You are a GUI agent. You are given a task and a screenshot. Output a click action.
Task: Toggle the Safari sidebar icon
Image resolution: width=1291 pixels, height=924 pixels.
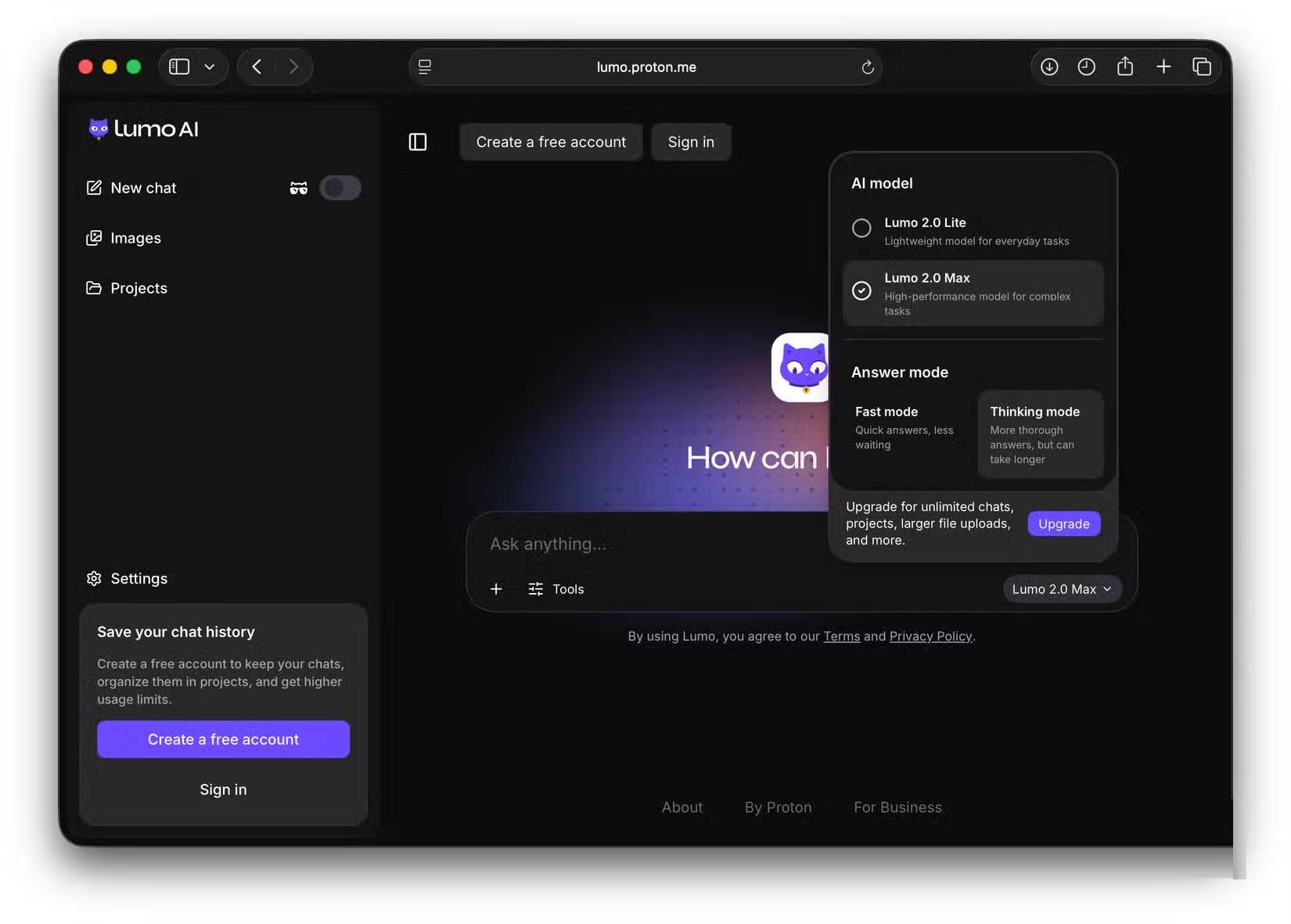(180, 67)
